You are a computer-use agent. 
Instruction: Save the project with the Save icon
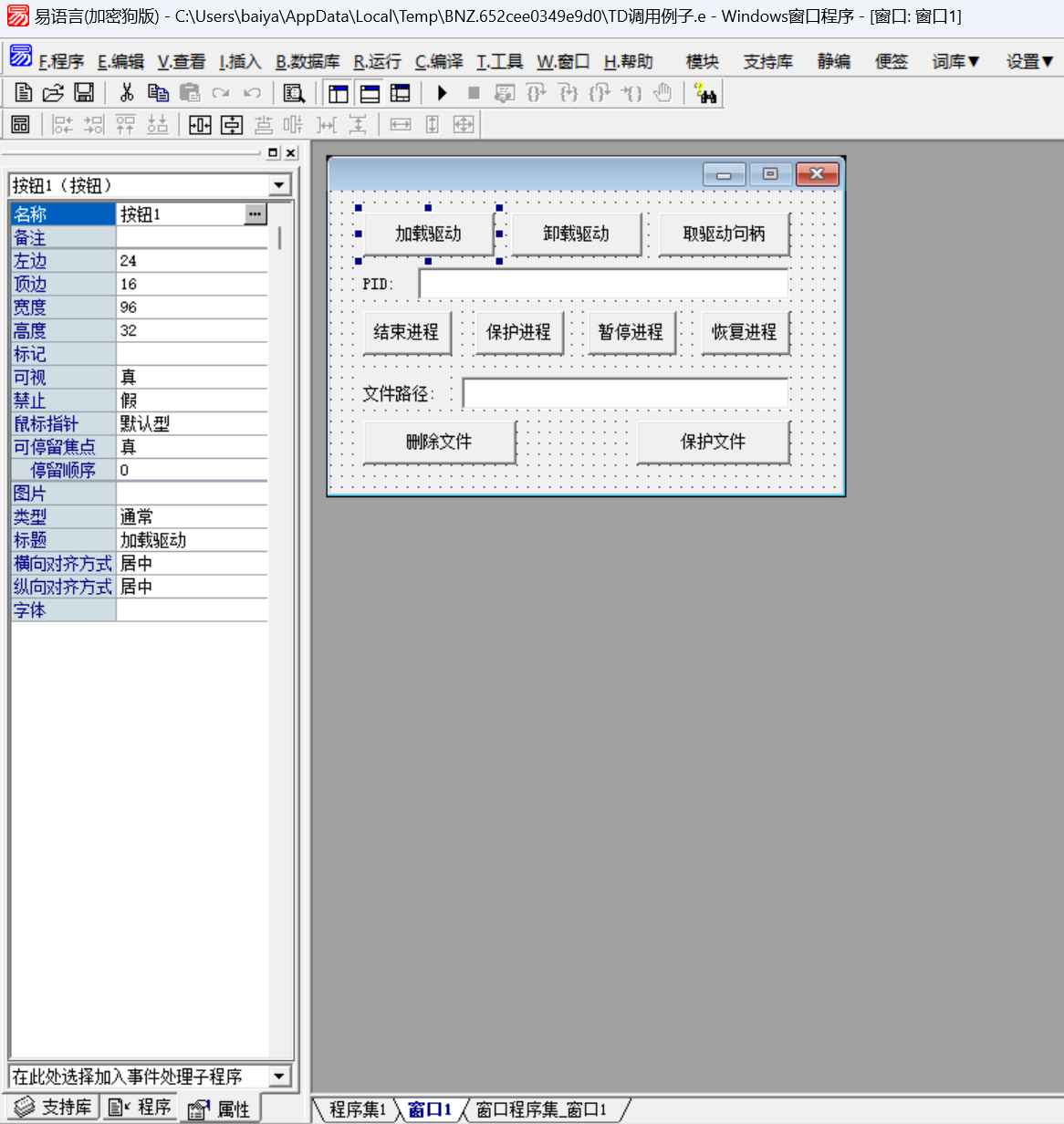tap(83, 92)
